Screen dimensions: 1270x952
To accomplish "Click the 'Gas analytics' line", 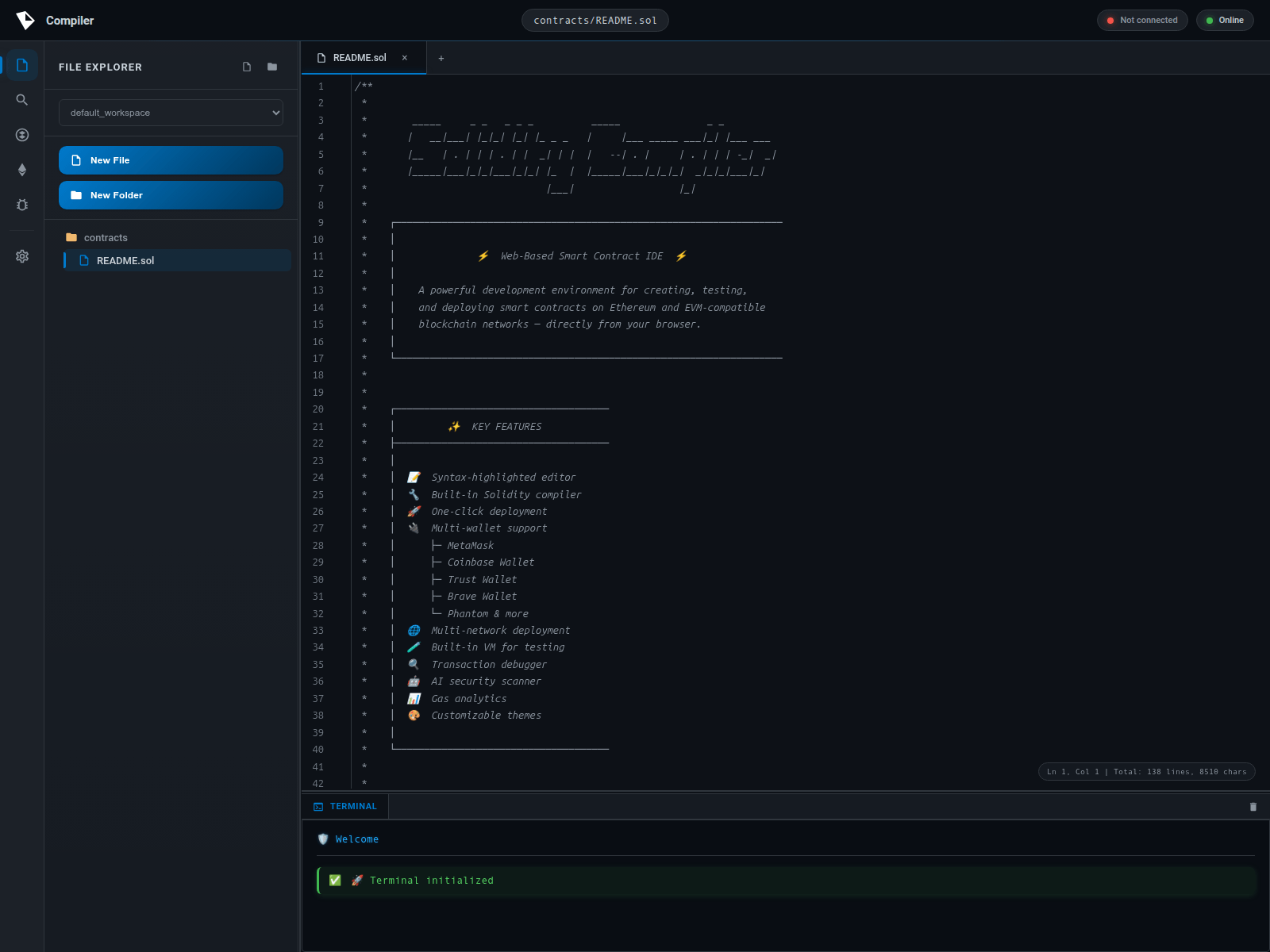I will pos(468,699).
